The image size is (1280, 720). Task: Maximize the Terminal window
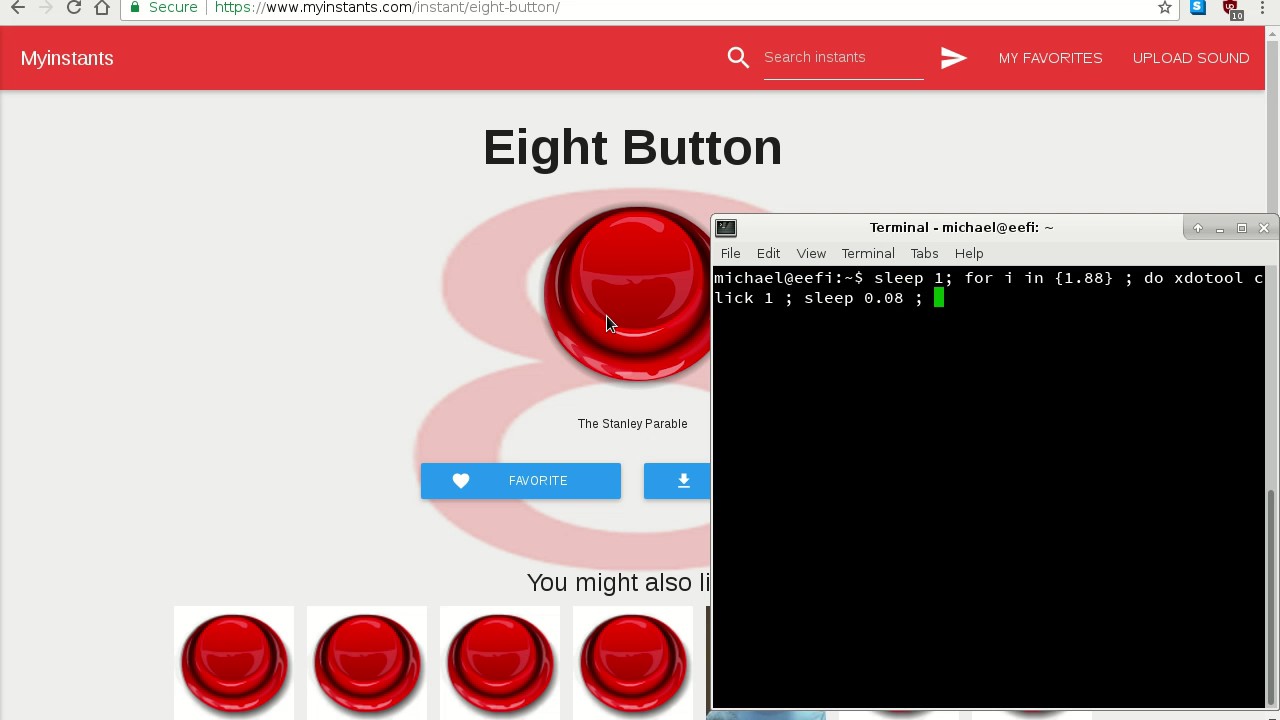click(x=1242, y=228)
